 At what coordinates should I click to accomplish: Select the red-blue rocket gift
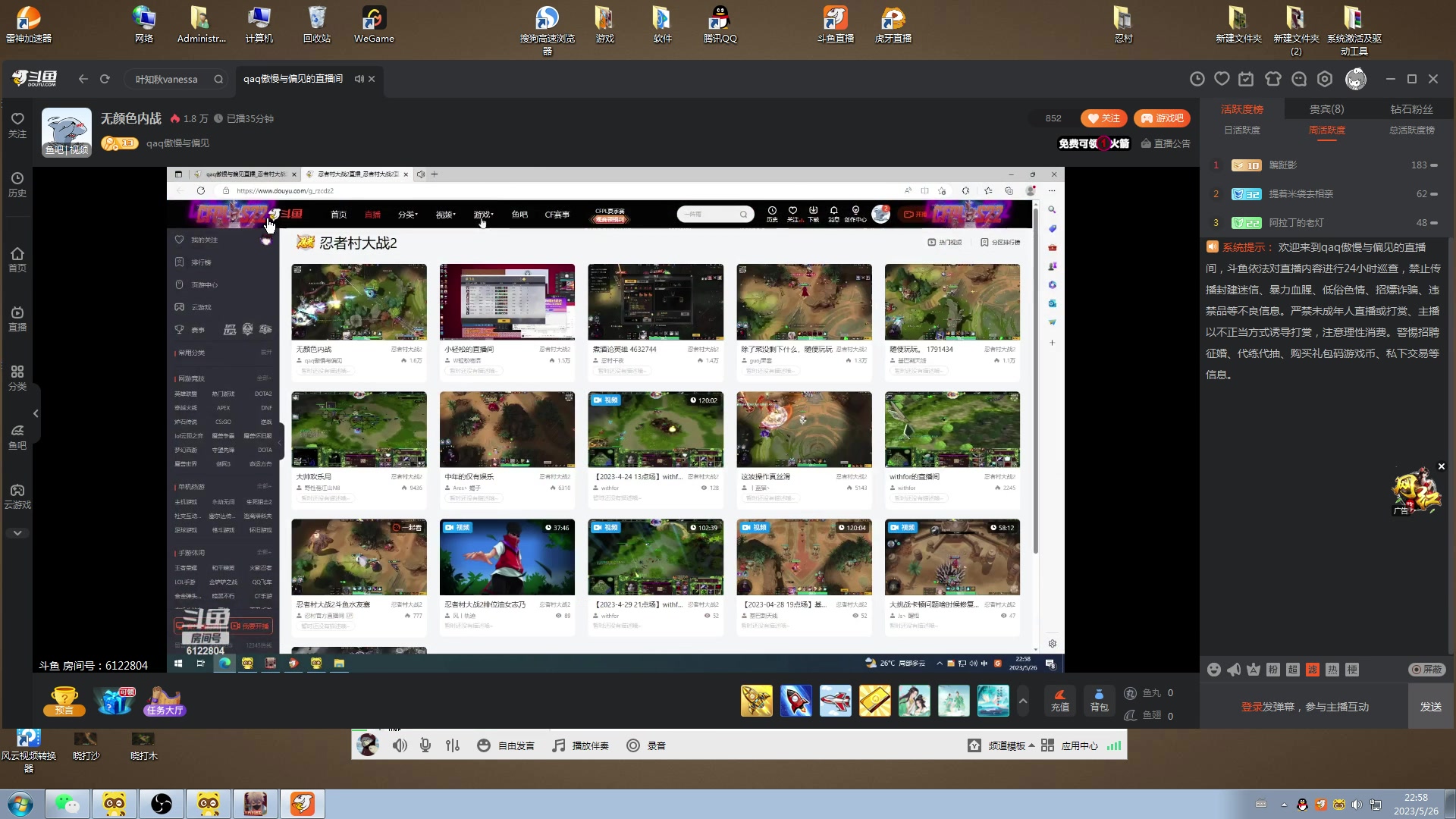click(x=796, y=701)
